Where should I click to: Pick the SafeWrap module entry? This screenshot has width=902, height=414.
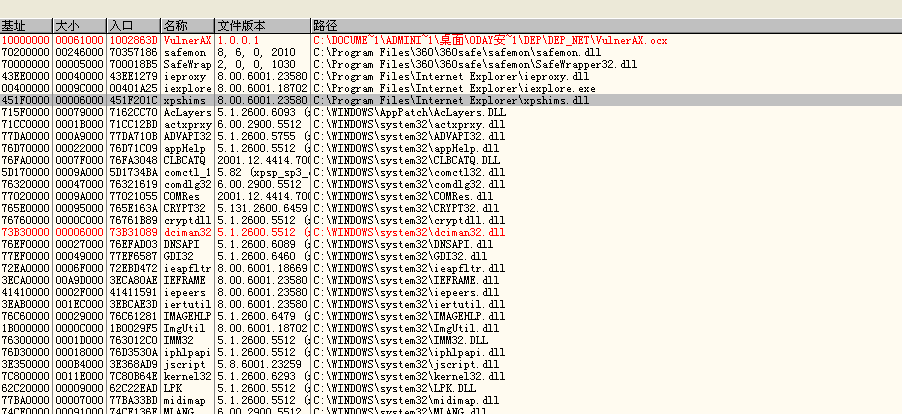tap(187, 63)
